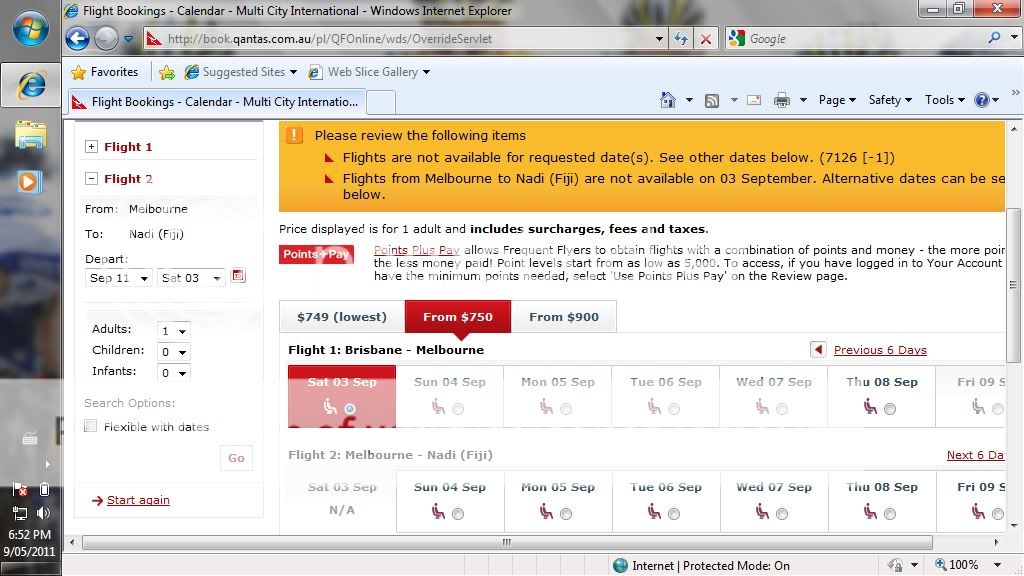
Task: Expand the Flight 1 section
Action: pyautogui.click(x=91, y=147)
